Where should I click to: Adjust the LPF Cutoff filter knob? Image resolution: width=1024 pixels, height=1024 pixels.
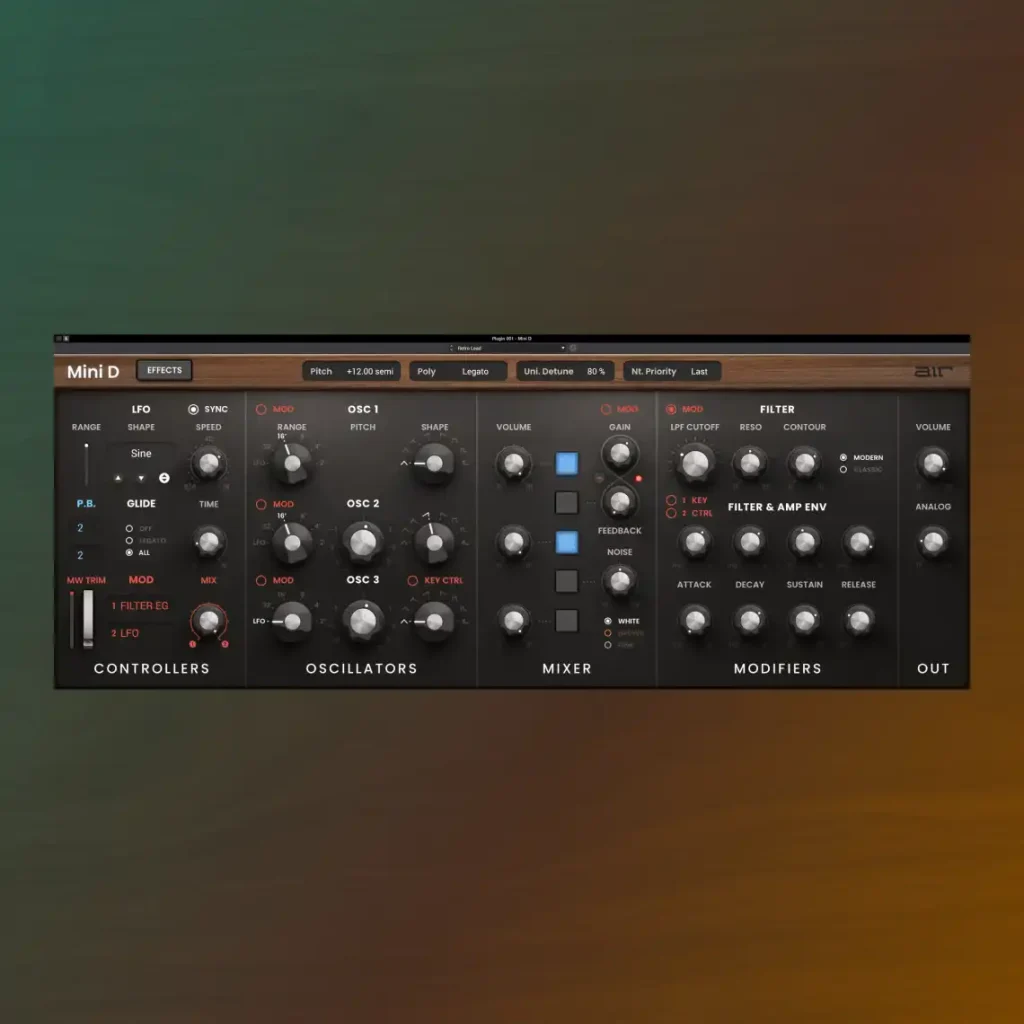coord(694,462)
